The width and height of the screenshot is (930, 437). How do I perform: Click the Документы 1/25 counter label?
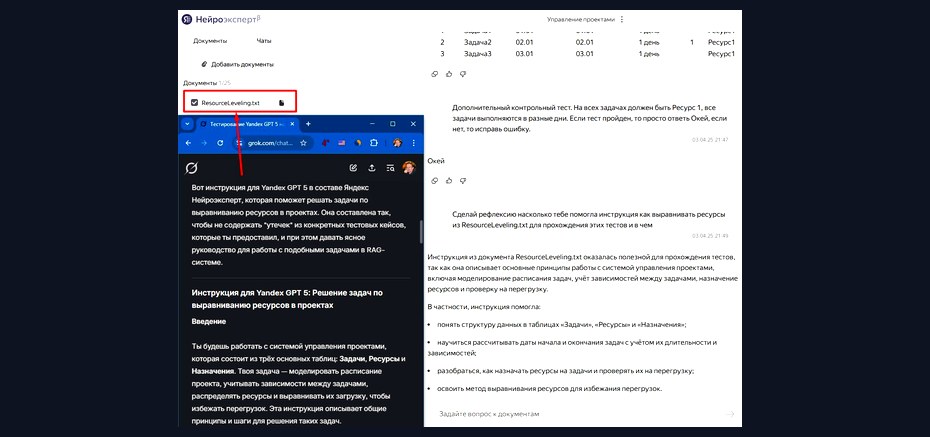point(207,83)
